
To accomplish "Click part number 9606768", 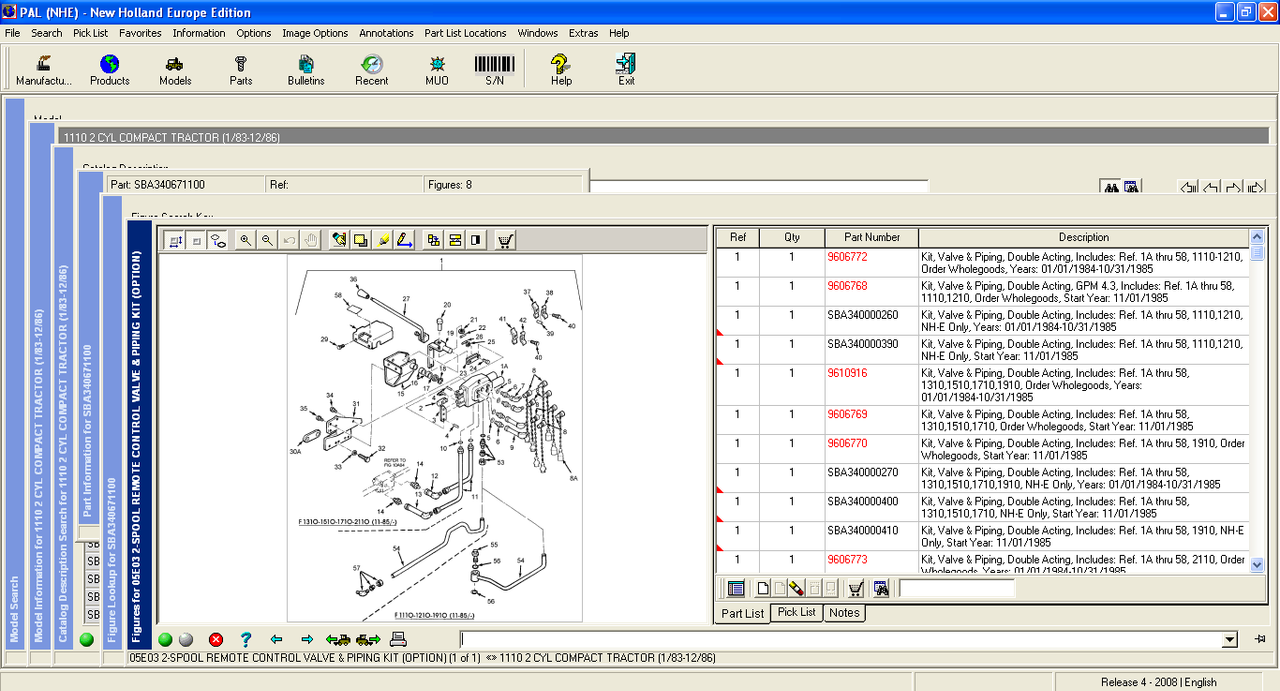I will [x=847, y=286].
